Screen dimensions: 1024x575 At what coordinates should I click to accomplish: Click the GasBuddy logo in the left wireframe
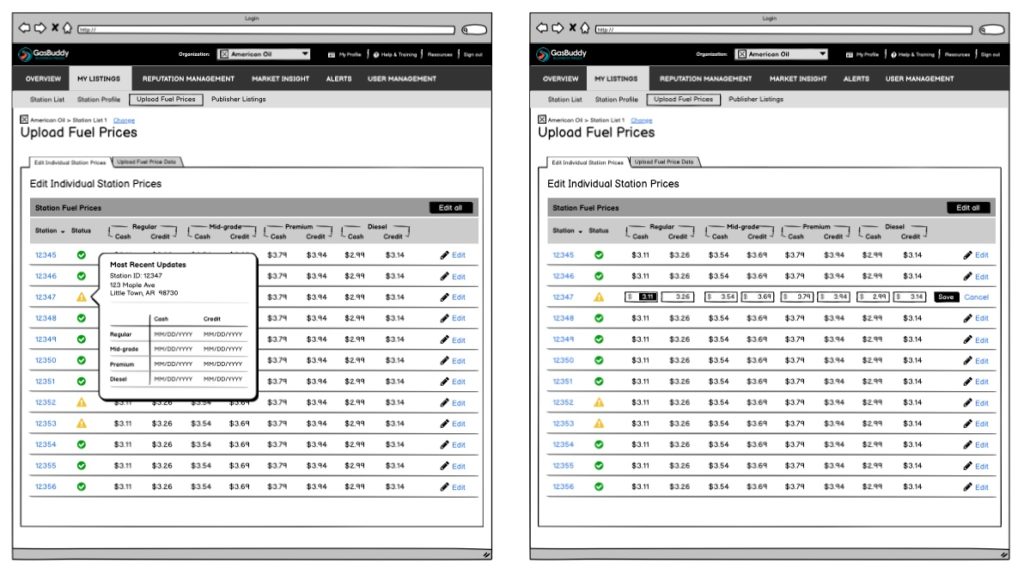point(45,54)
